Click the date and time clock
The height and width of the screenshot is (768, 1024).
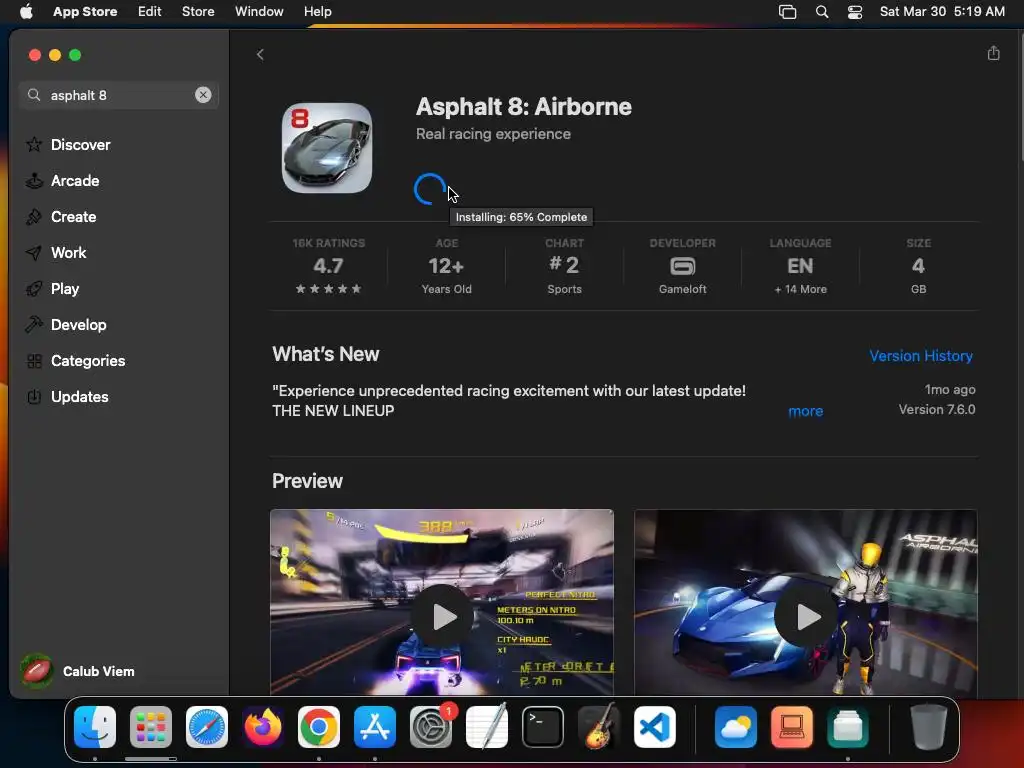pos(942,11)
